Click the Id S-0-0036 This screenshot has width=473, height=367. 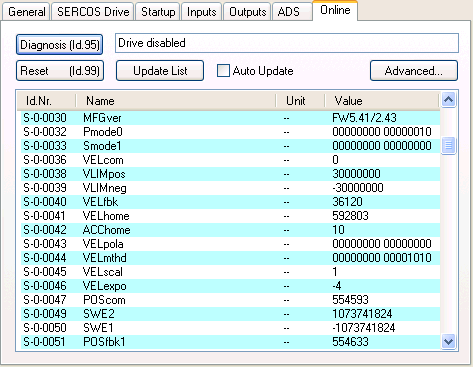pos(45,160)
